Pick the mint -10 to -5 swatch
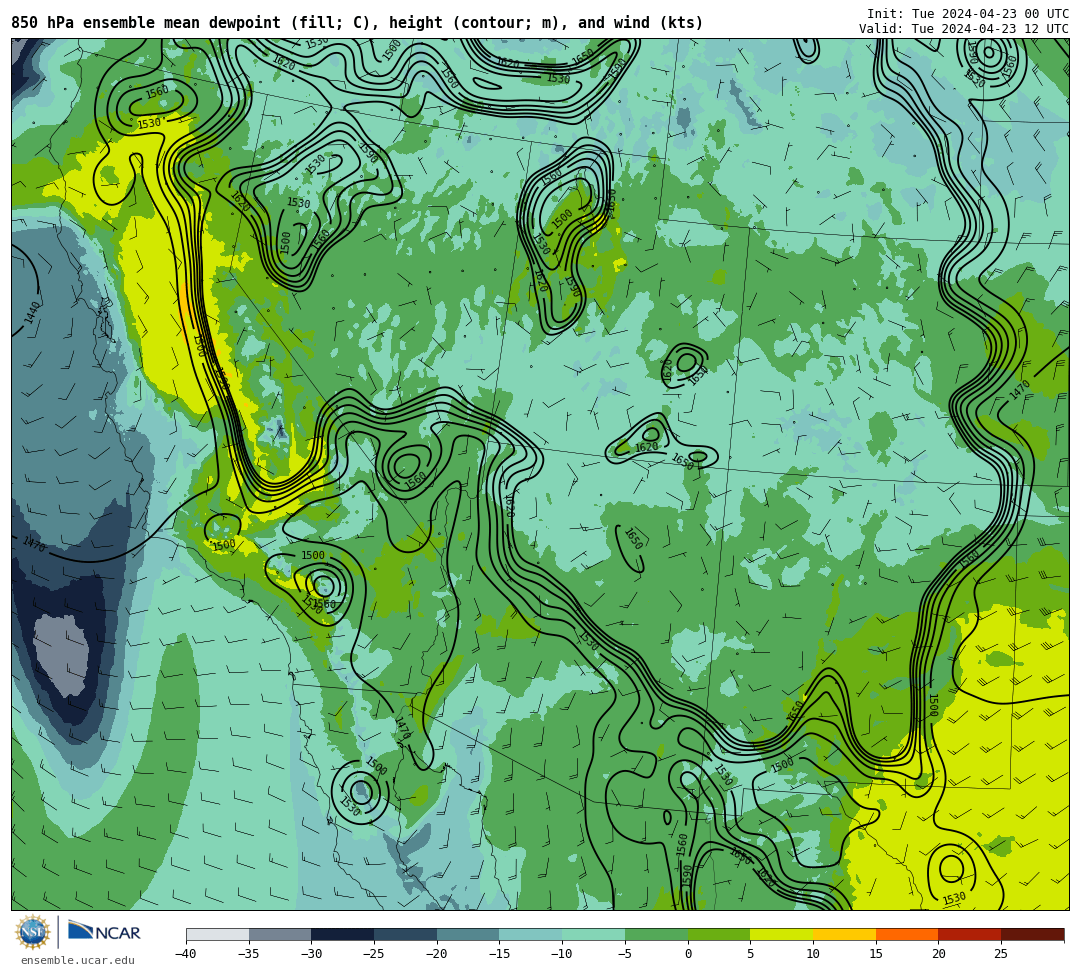This screenshot has height=973, width=1080. [594, 934]
